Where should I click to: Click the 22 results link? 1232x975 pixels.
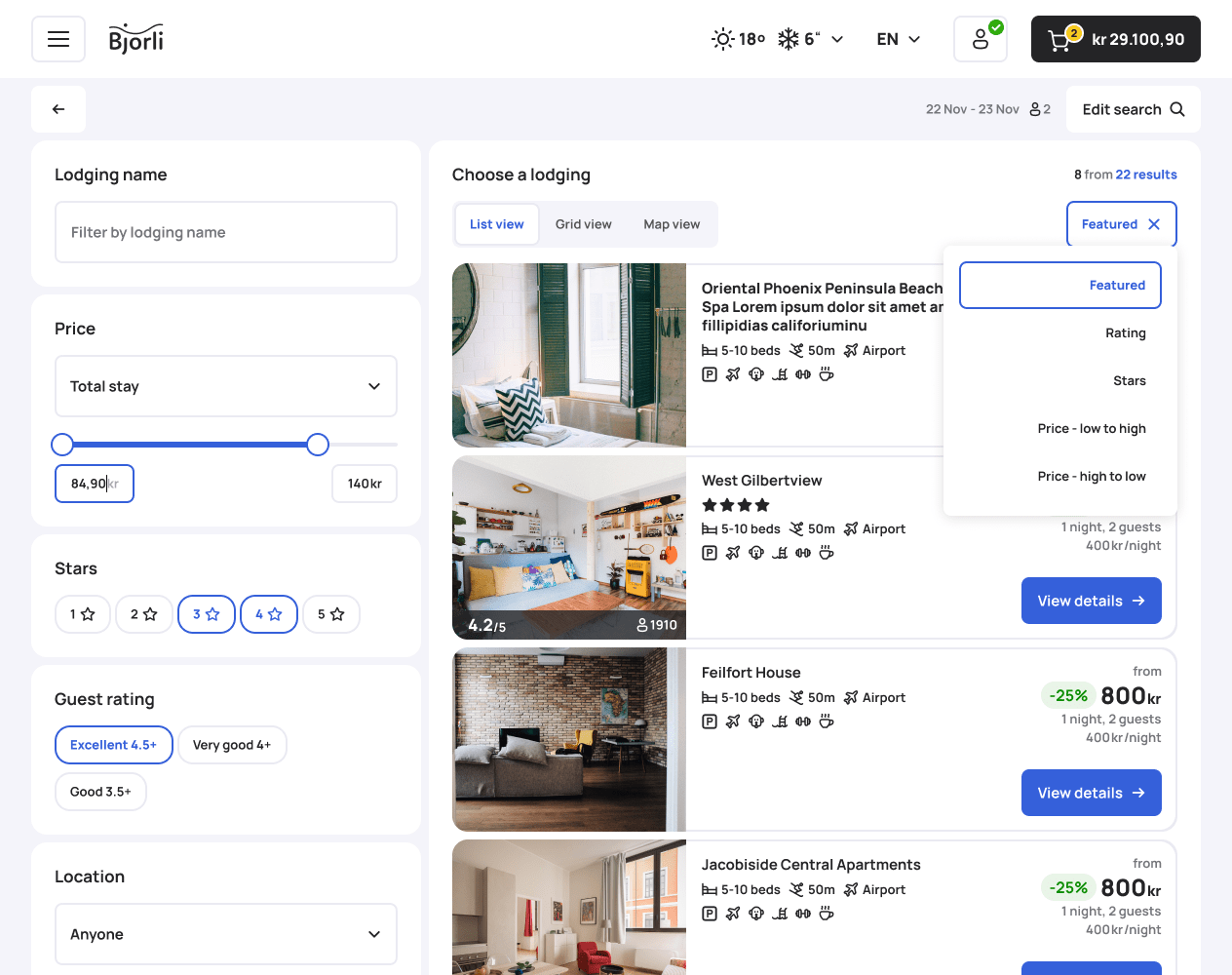point(1146,175)
